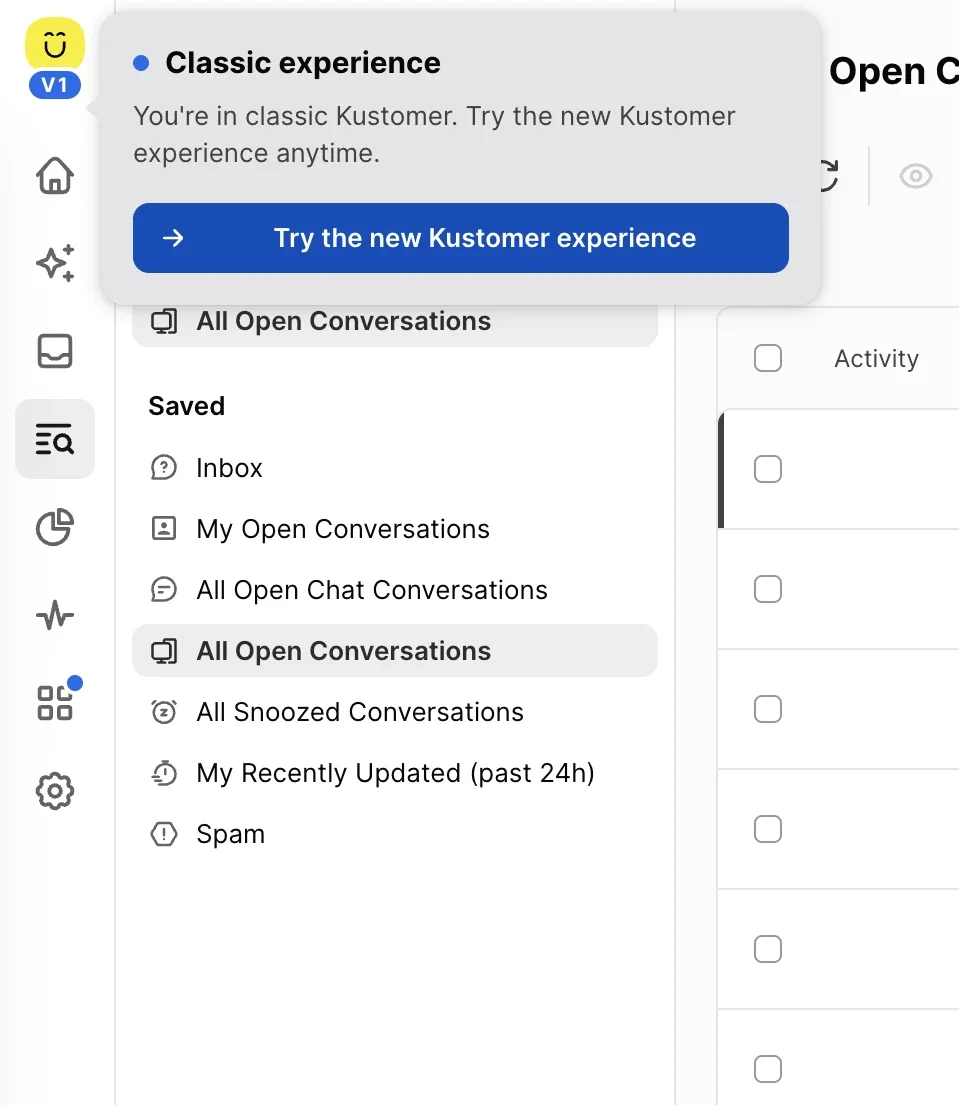Check the fifth conversation row checkbox

(767, 949)
